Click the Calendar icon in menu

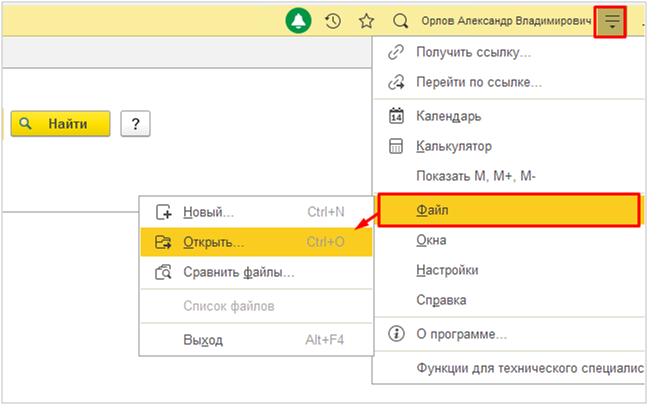pyautogui.click(x=395, y=116)
